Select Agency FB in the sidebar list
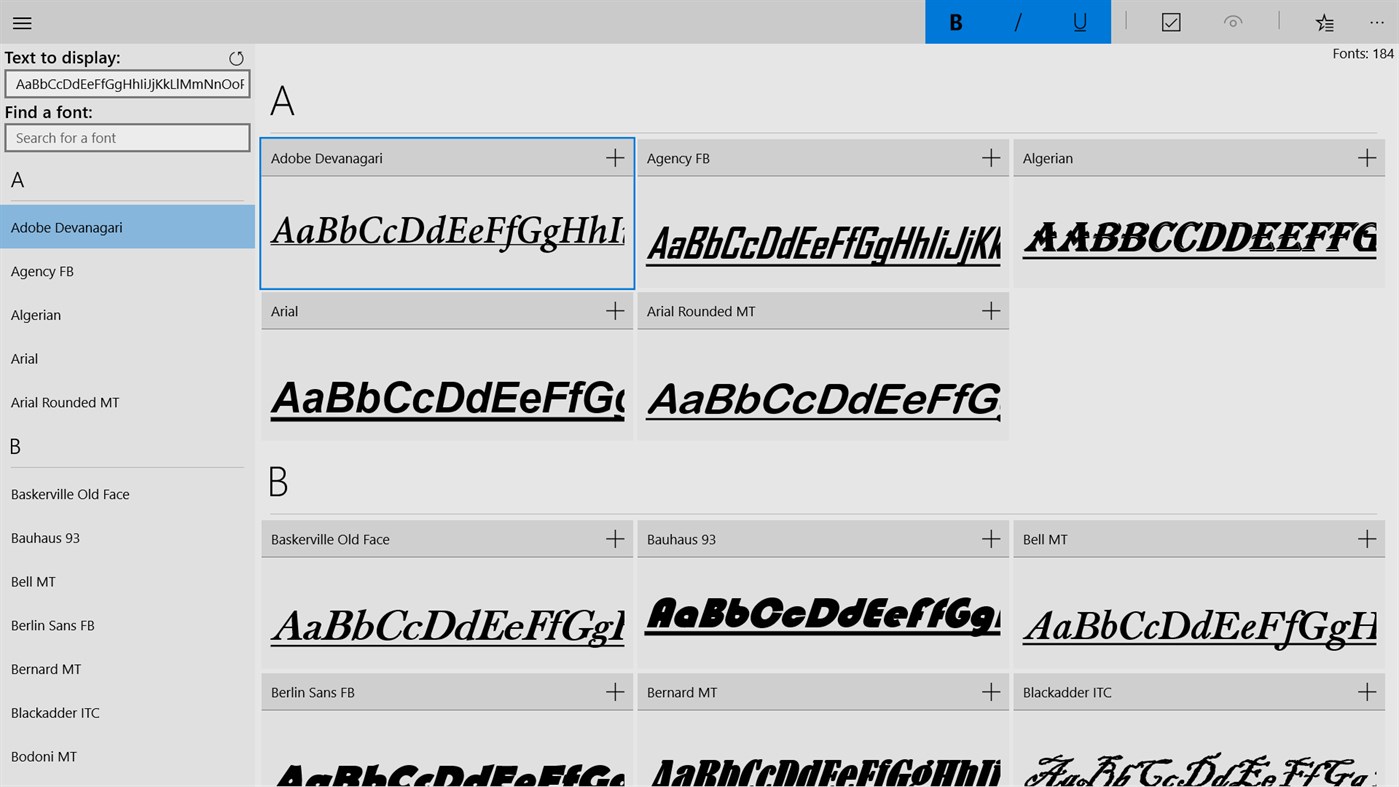Viewport: 1399px width, 787px height. tap(127, 271)
